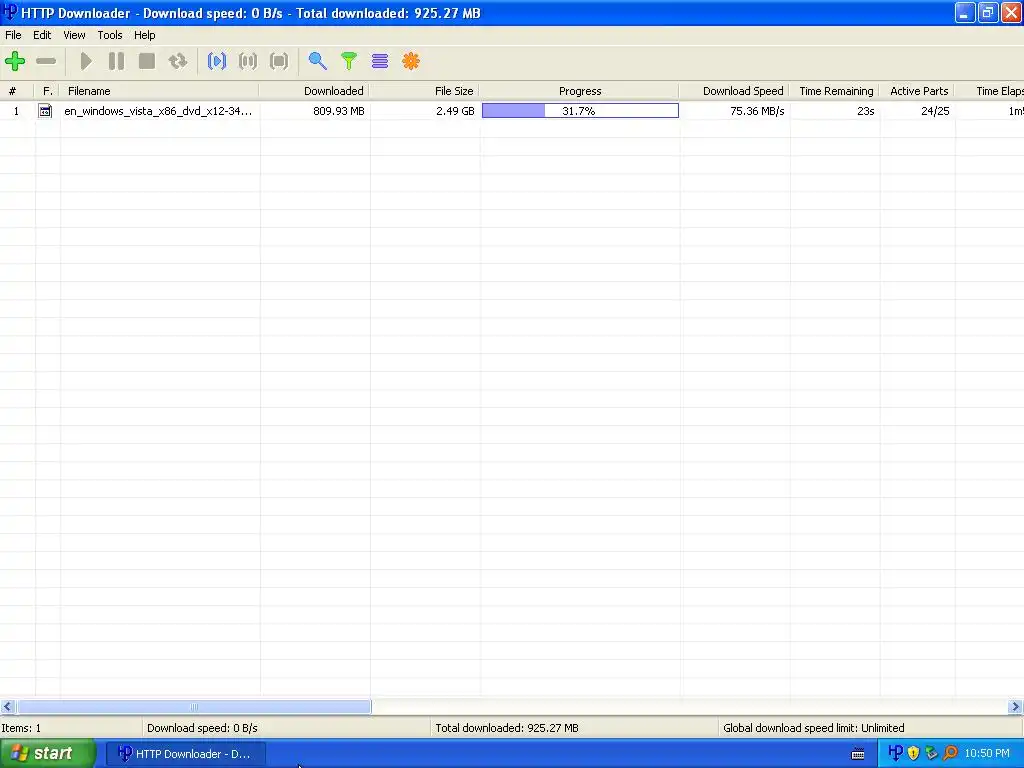The image size is (1024, 768).
Task: Open Options with the orange gear icon
Action: 411,61
